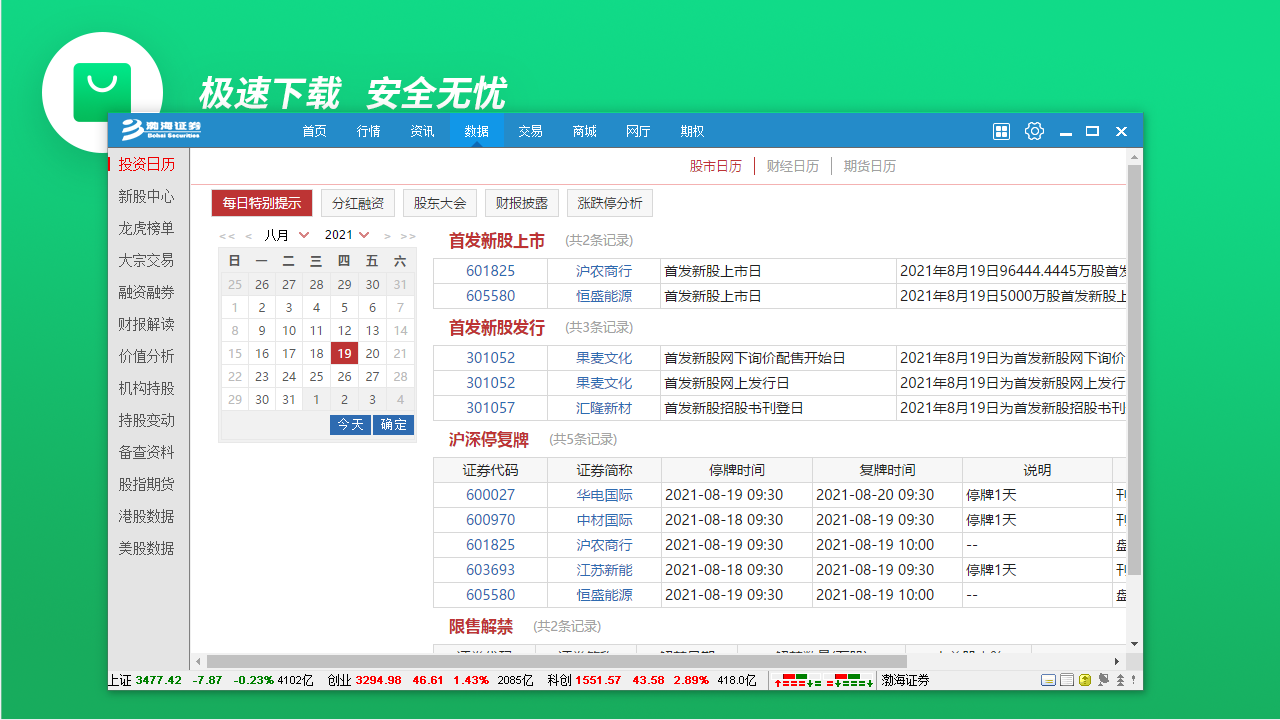Open the settings gear icon
1280x720 pixels.
click(x=1034, y=131)
